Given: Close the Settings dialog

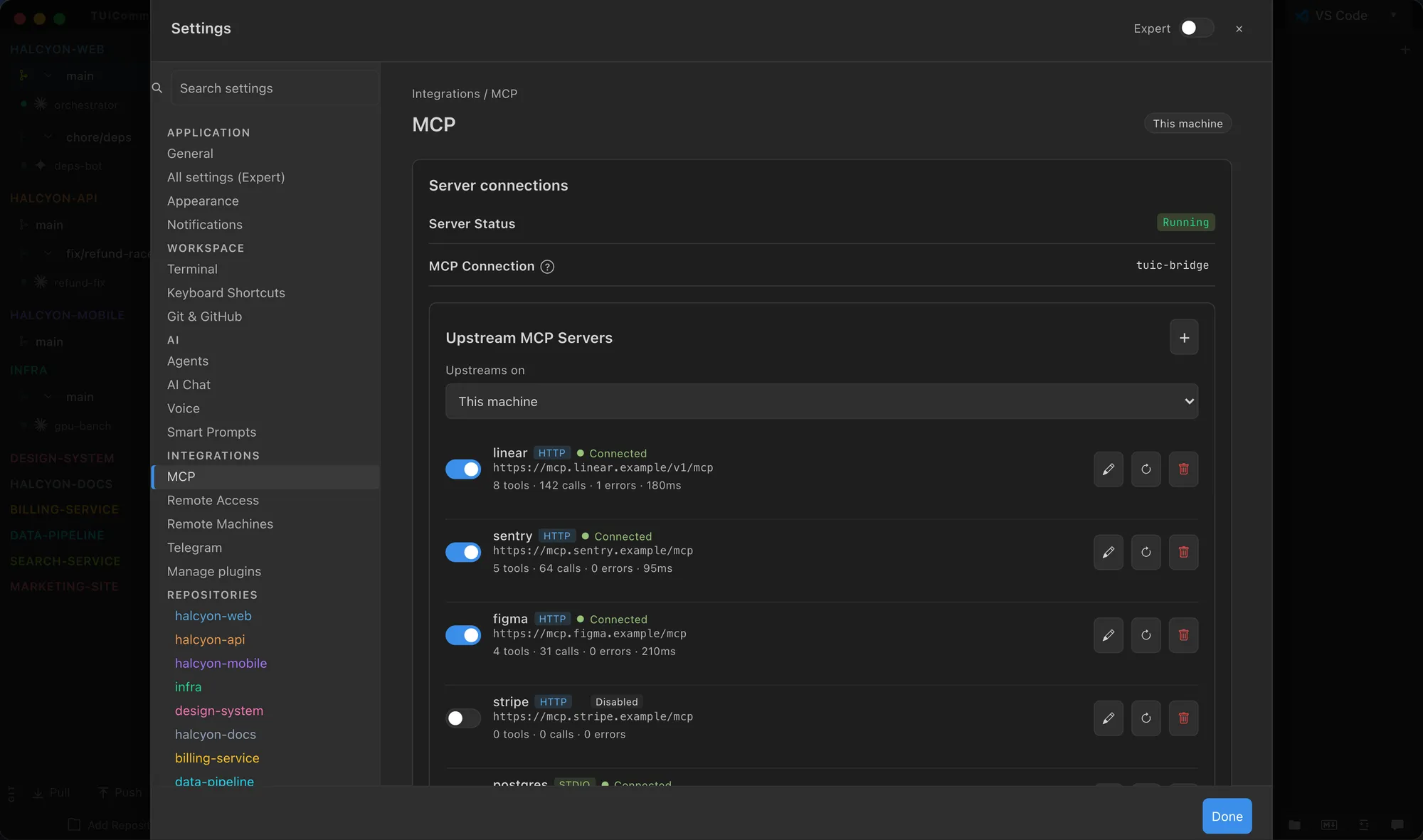Looking at the screenshot, I should pyautogui.click(x=1239, y=29).
